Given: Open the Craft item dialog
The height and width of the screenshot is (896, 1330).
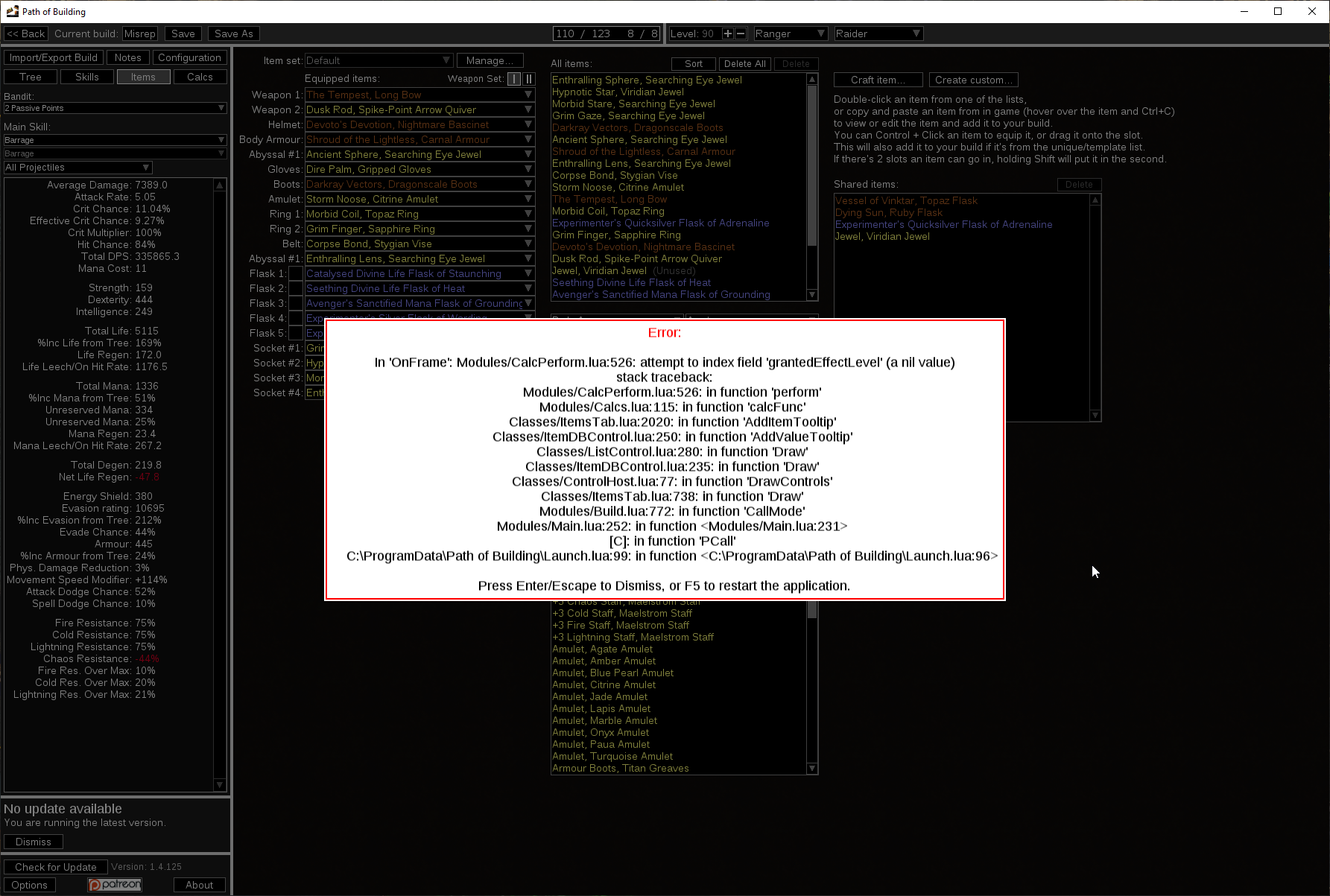Looking at the screenshot, I should pyautogui.click(x=878, y=79).
